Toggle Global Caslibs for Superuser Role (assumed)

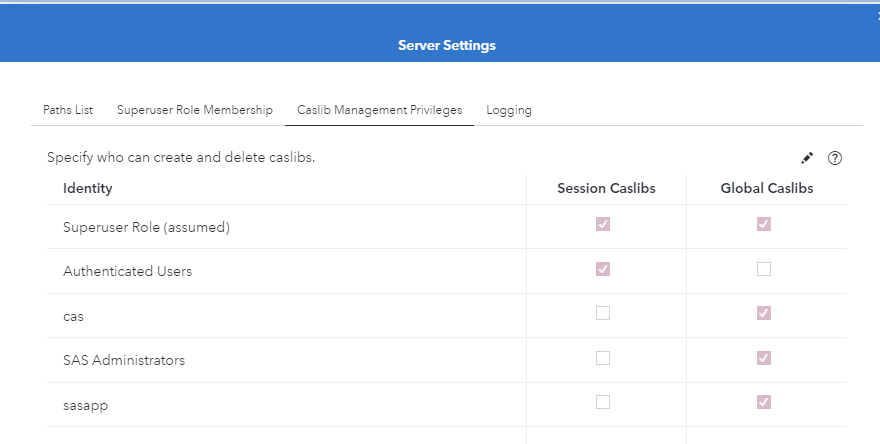(764, 225)
